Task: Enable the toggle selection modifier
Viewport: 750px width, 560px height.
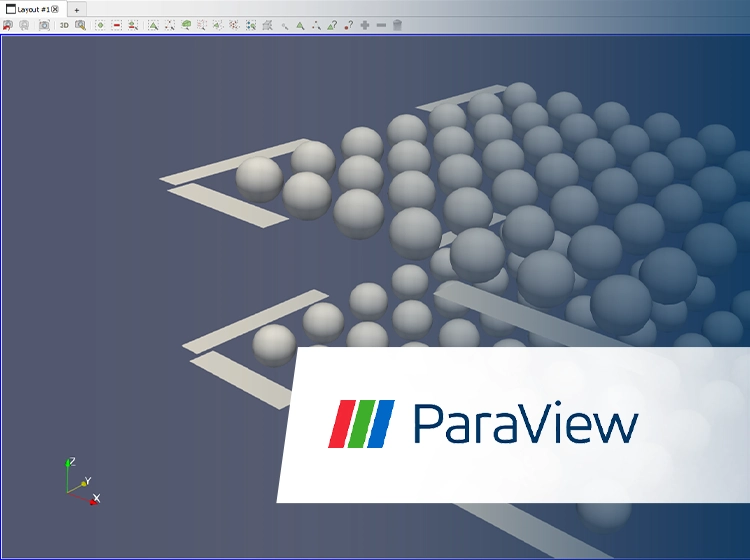Action: [133, 25]
